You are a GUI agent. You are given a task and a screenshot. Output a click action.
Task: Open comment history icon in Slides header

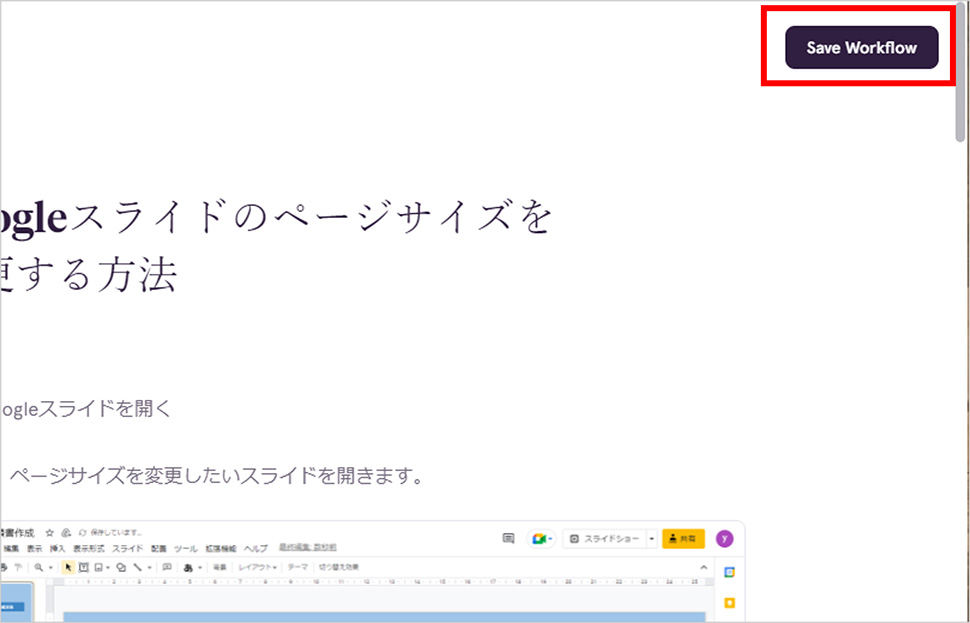click(x=509, y=539)
